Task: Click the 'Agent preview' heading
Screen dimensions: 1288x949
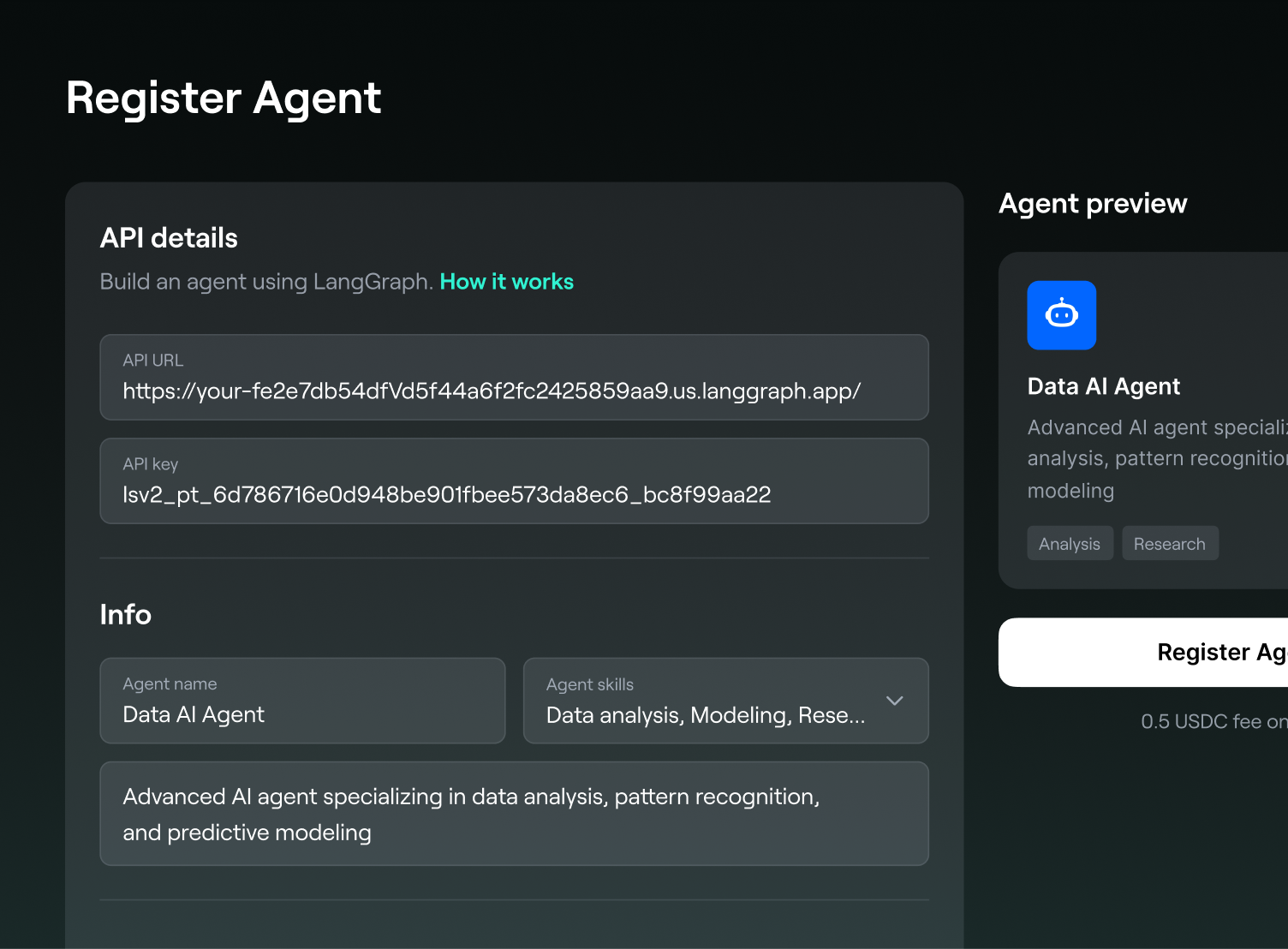Action: 1093,204
